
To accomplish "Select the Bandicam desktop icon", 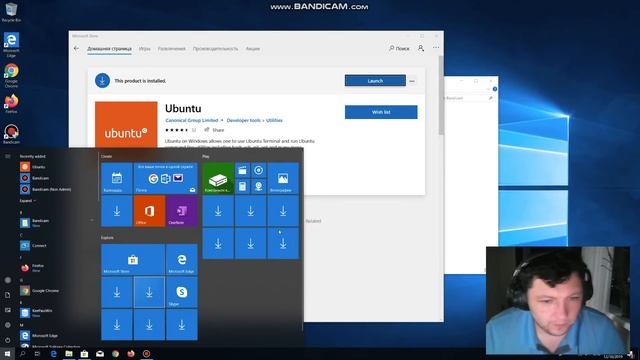I will point(11,134).
